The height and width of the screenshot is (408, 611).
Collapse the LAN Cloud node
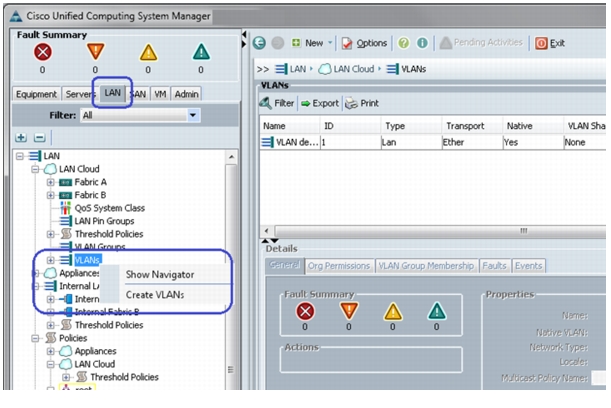click(35, 169)
